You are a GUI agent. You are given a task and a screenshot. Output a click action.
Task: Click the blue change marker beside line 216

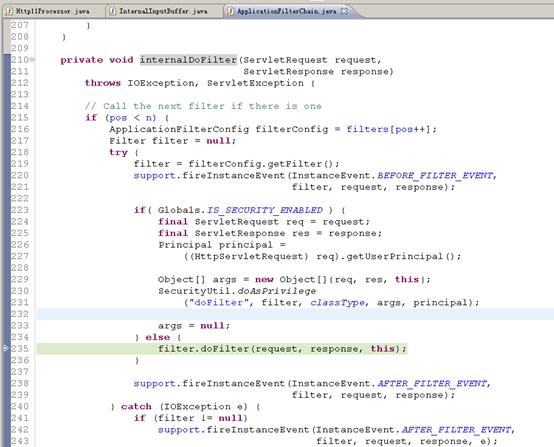click(x=7, y=129)
